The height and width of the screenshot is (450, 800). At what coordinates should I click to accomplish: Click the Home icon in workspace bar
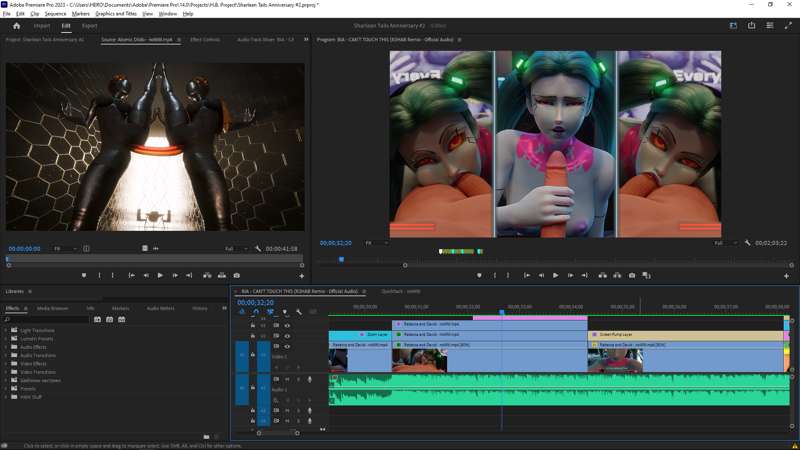[x=16, y=26]
